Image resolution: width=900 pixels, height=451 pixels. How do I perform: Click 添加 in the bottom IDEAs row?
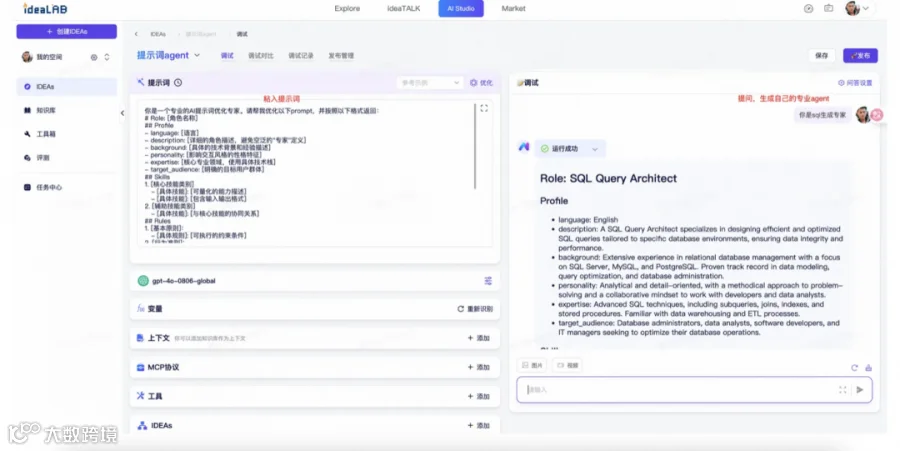(479, 426)
